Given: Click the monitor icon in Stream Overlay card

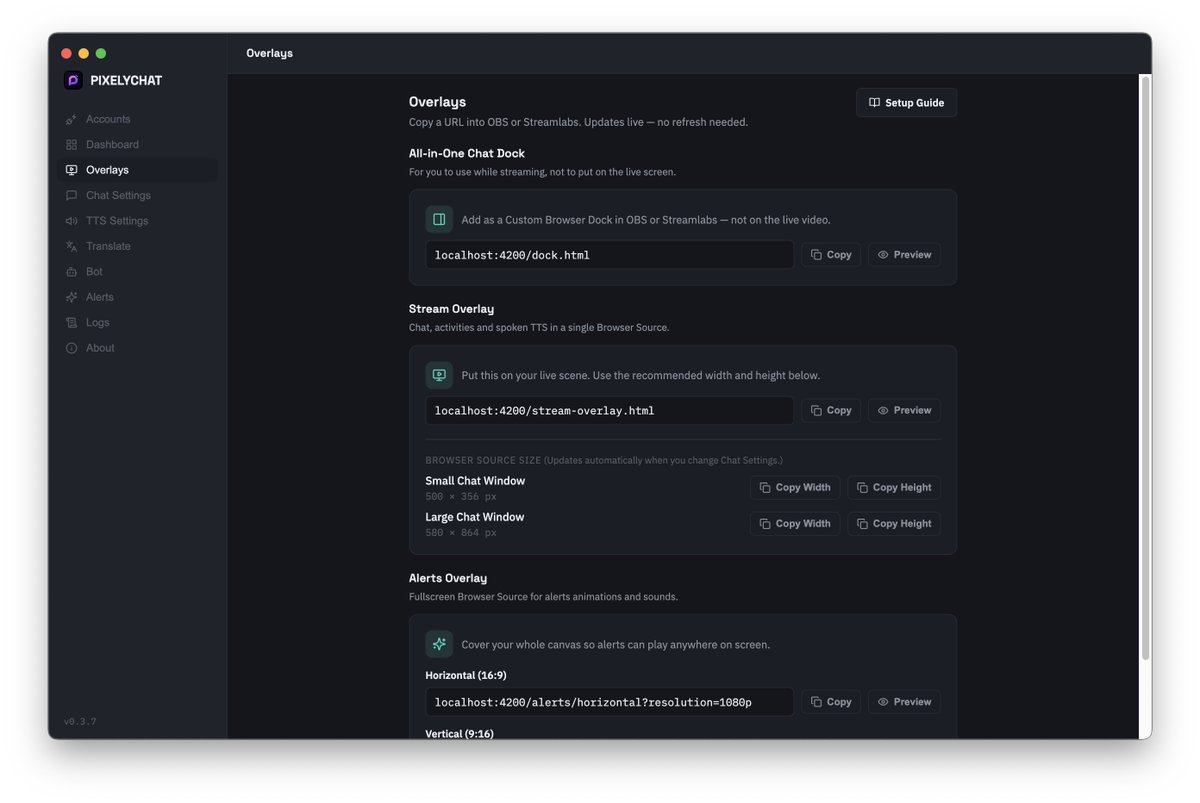Looking at the screenshot, I should point(439,375).
